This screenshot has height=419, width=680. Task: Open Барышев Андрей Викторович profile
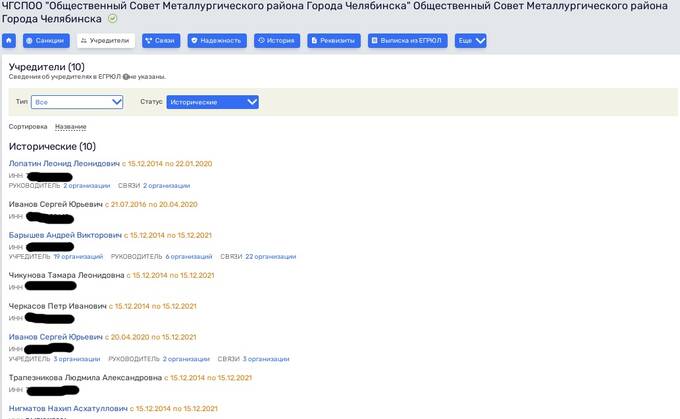point(65,235)
